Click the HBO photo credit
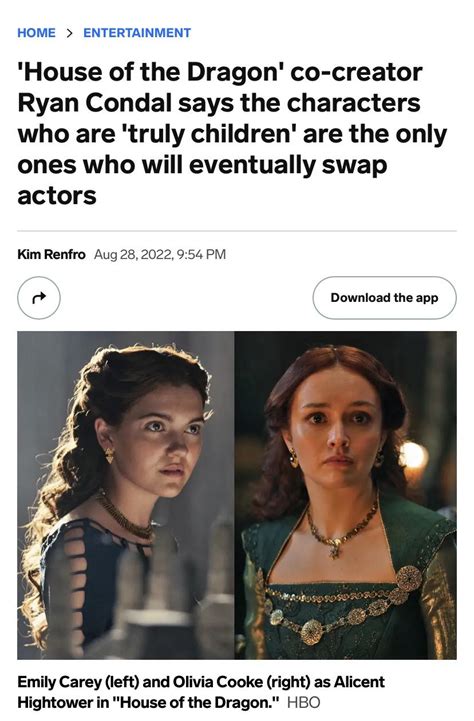 click(x=303, y=703)
